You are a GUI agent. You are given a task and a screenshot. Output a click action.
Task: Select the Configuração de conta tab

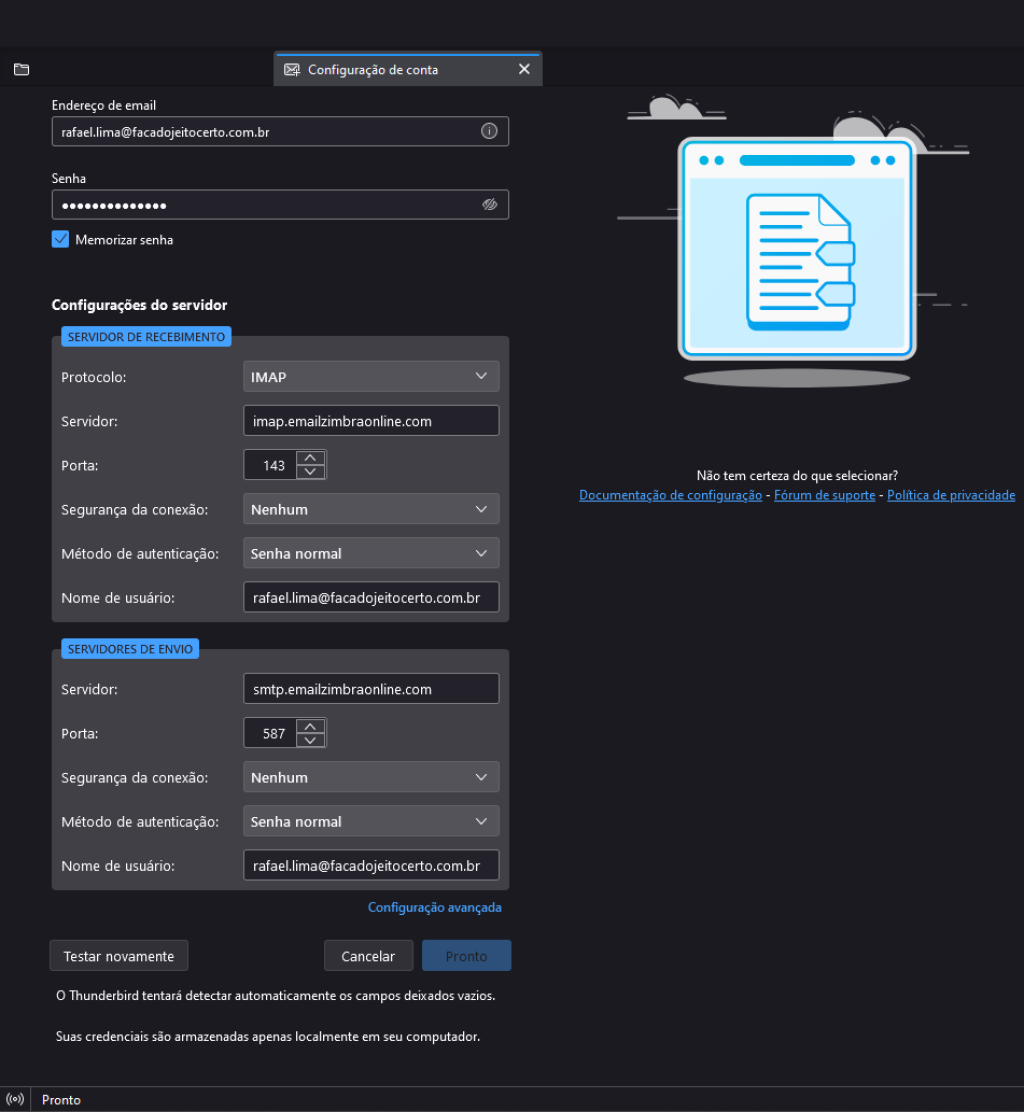[x=408, y=70]
